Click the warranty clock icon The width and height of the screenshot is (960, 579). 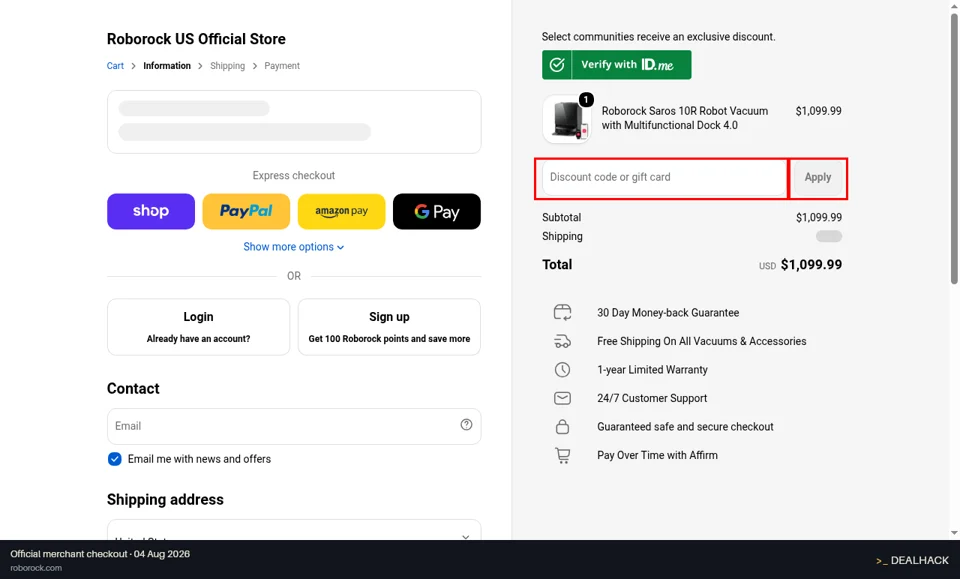pyautogui.click(x=562, y=370)
